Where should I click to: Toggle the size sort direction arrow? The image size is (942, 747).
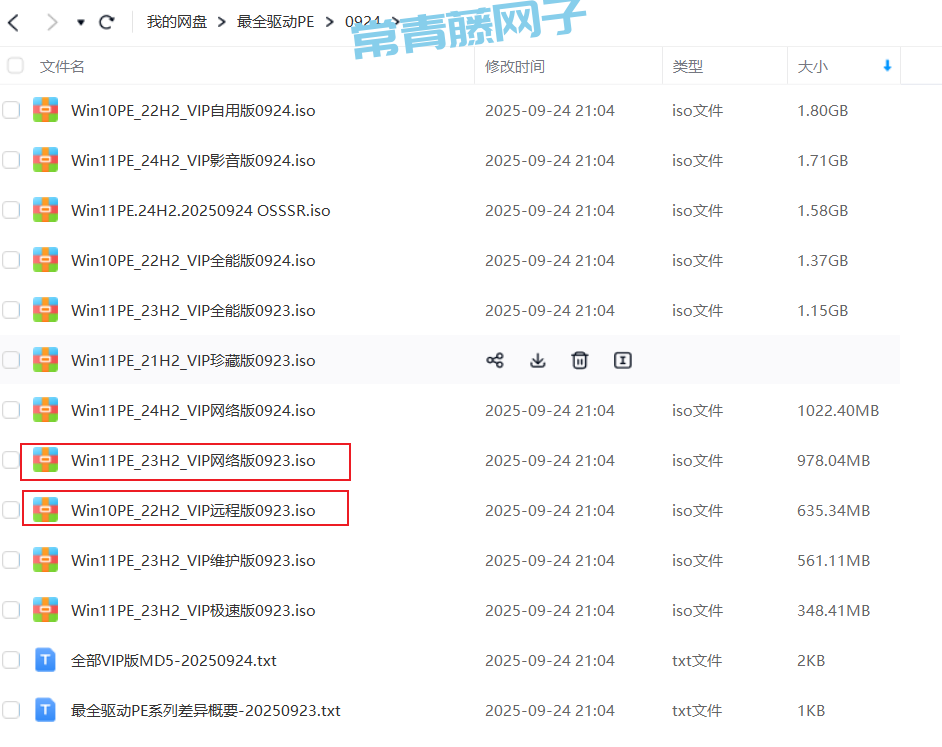click(x=887, y=66)
